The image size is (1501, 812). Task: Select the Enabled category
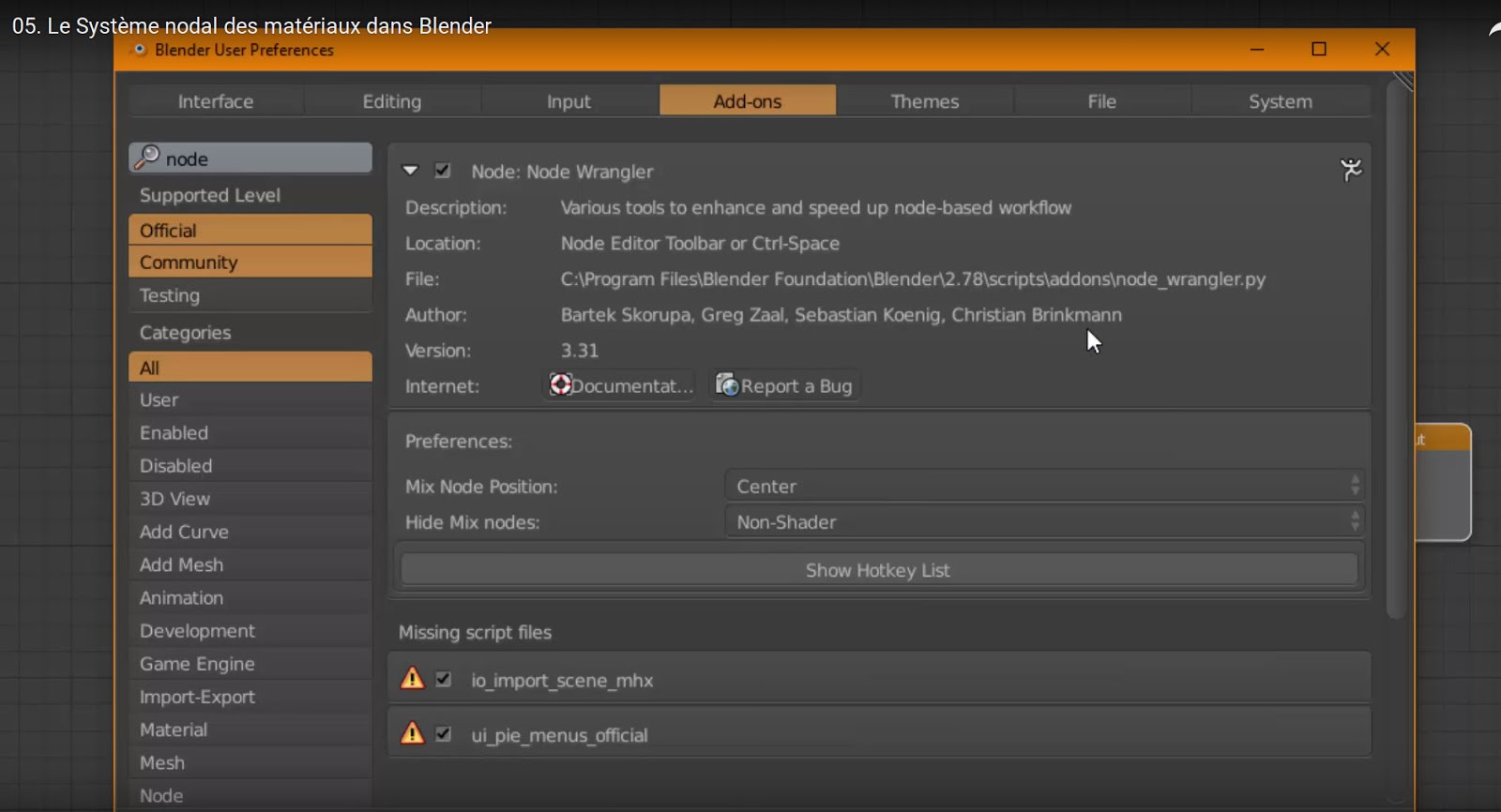point(250,433)
